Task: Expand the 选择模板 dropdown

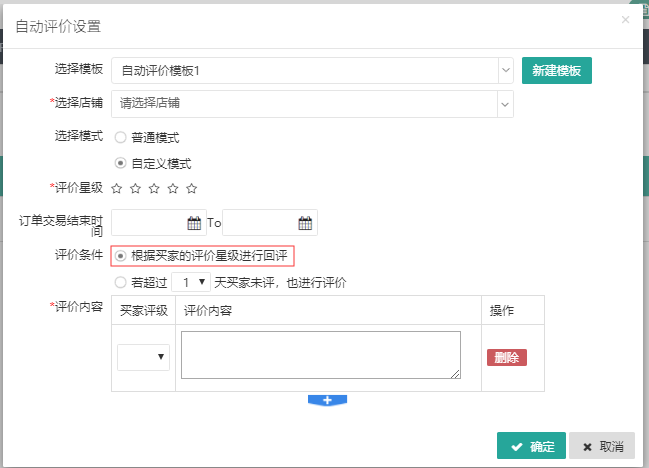Action: coord(505,71)
